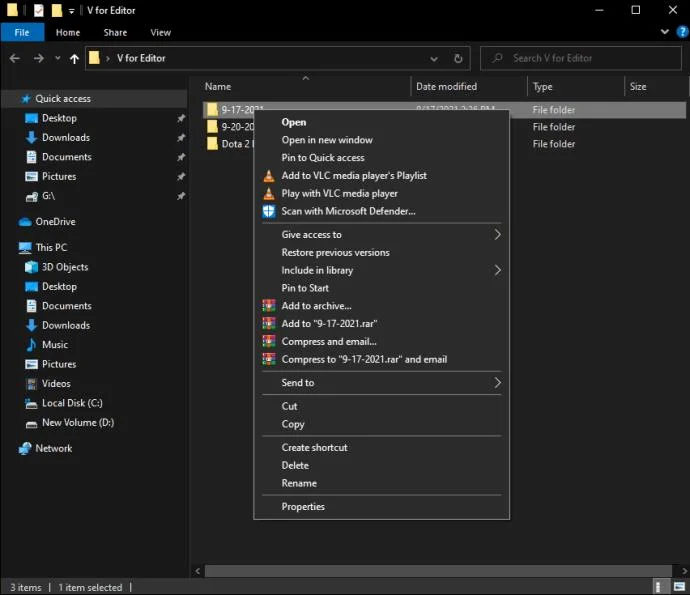Switch to large thumbnails view icon
The height and width of the screenshot is (595, 690).
679,586
